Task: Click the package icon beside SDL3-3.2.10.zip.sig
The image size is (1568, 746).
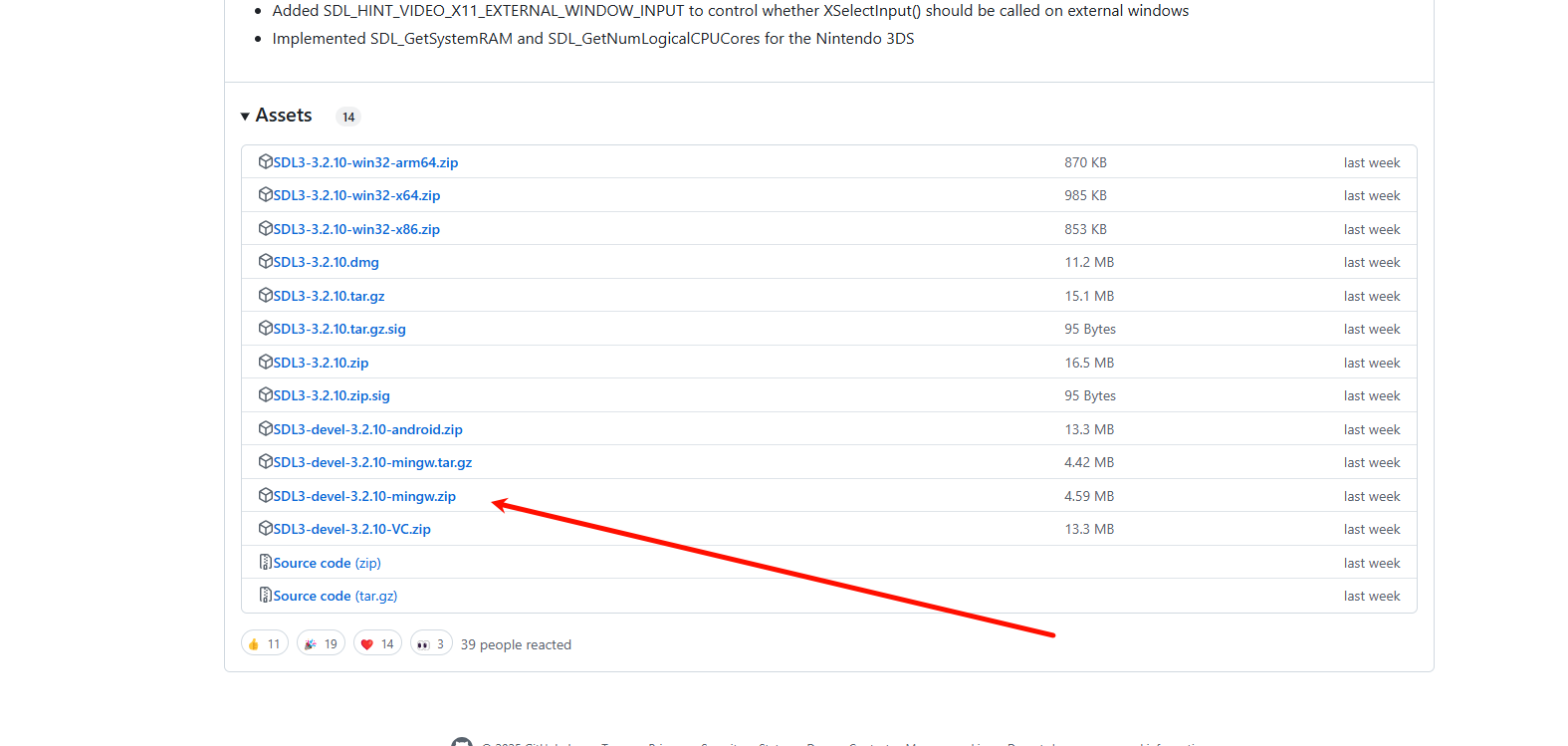Action: (x=266, y=394)
